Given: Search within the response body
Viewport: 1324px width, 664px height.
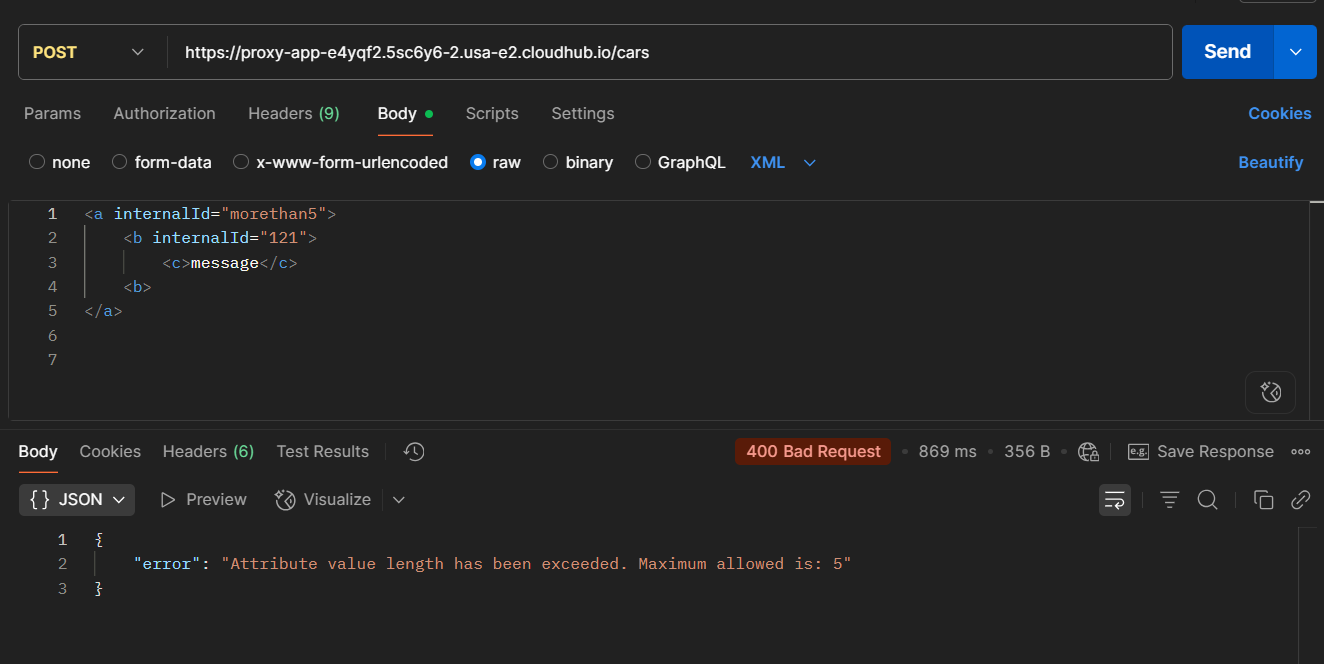Looking at the screenshot, I should pyautogui.click(x=1207, y=500).
